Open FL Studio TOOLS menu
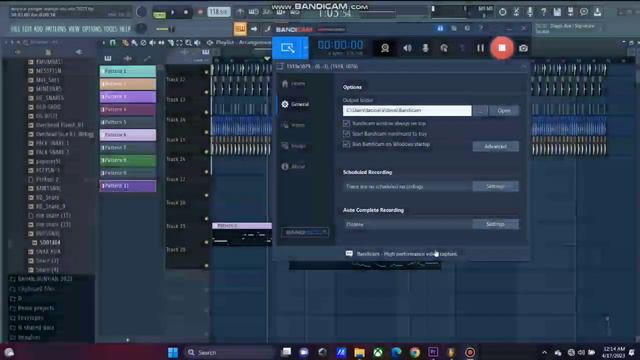Screen dimensions: 640x360 click(110, 29)
